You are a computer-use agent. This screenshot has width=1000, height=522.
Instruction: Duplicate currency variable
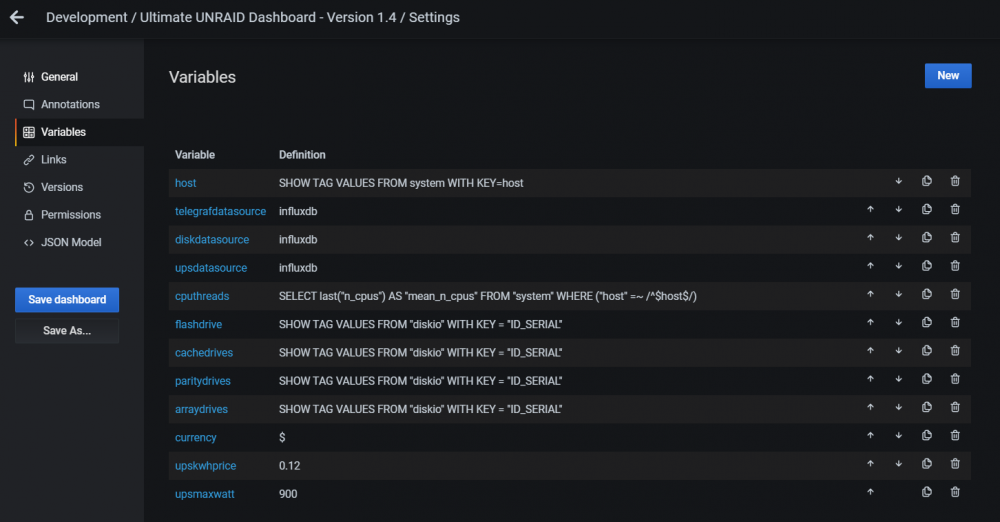(x=927, y=435)
